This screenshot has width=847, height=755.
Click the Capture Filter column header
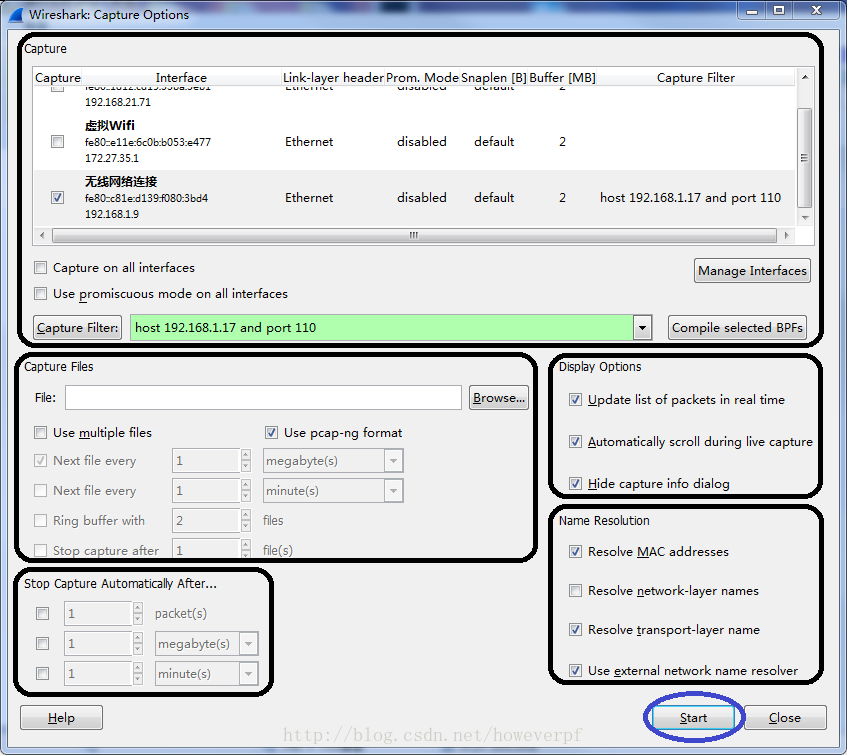(x=696, y=78)
